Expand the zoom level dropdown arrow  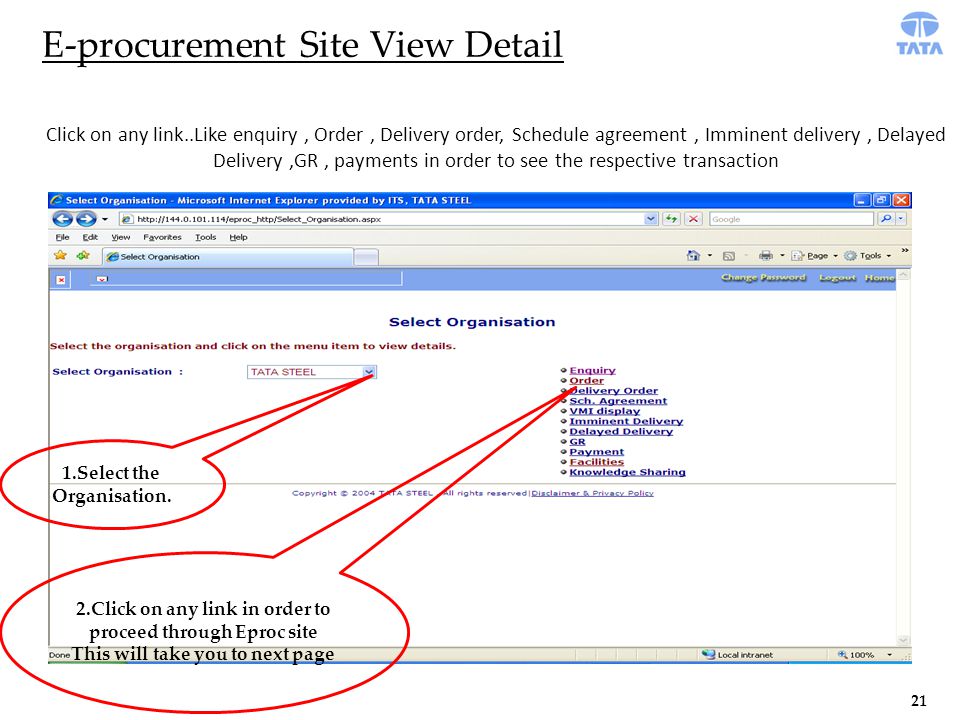pyautogui.click(x=890, y=655)
